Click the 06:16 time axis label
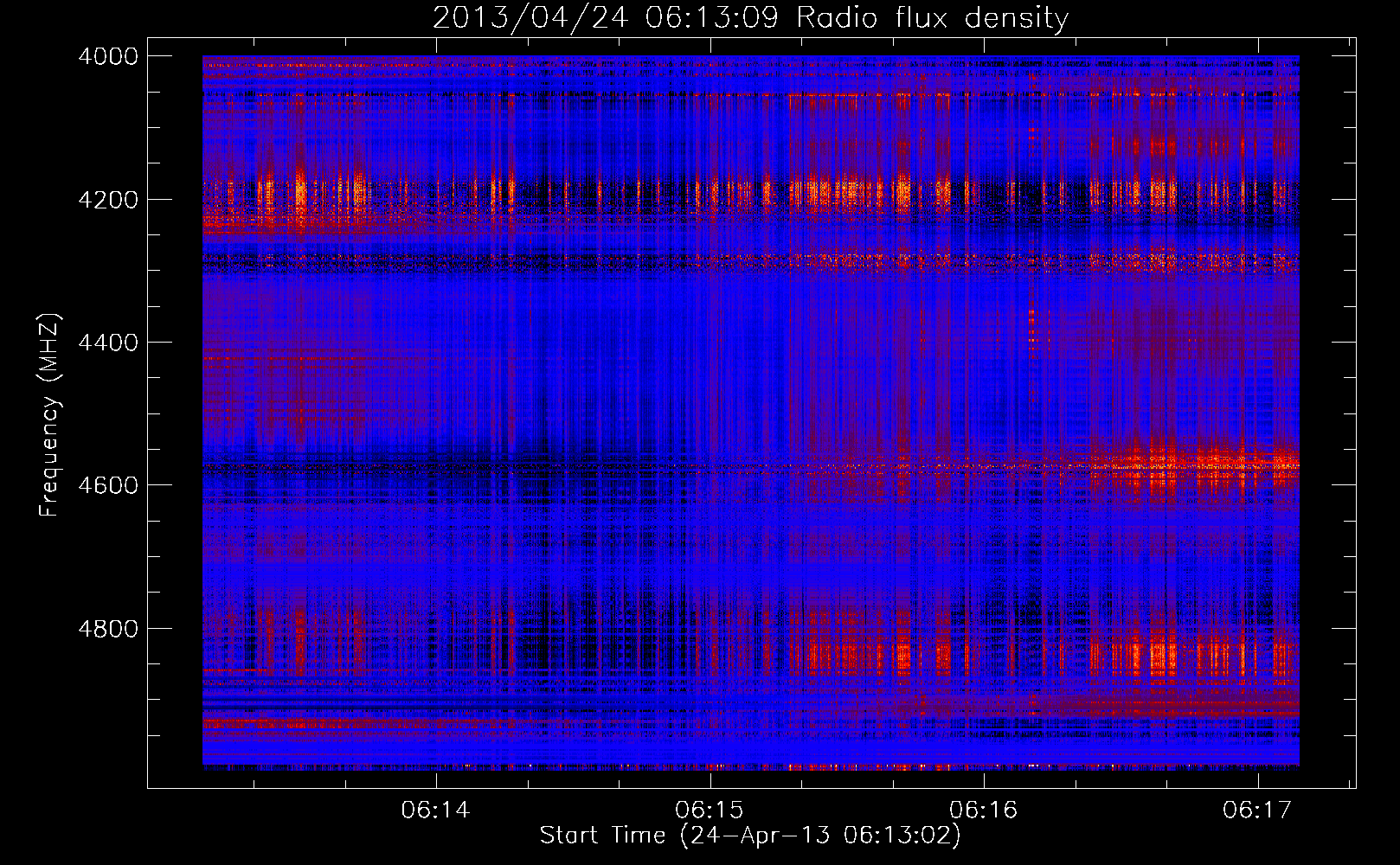 [983, 811]
